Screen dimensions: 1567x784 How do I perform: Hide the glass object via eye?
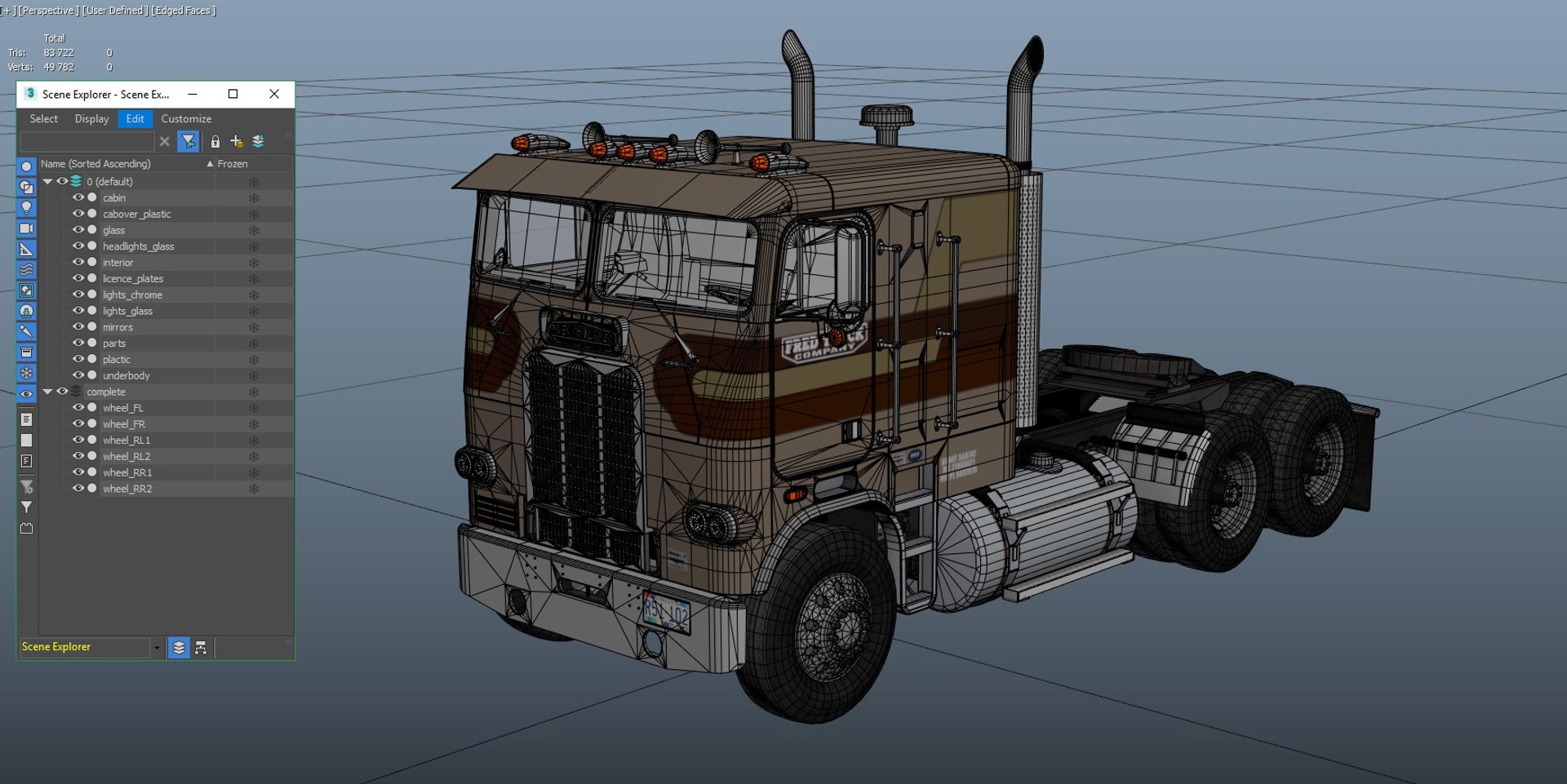click(x=78, y=230)
